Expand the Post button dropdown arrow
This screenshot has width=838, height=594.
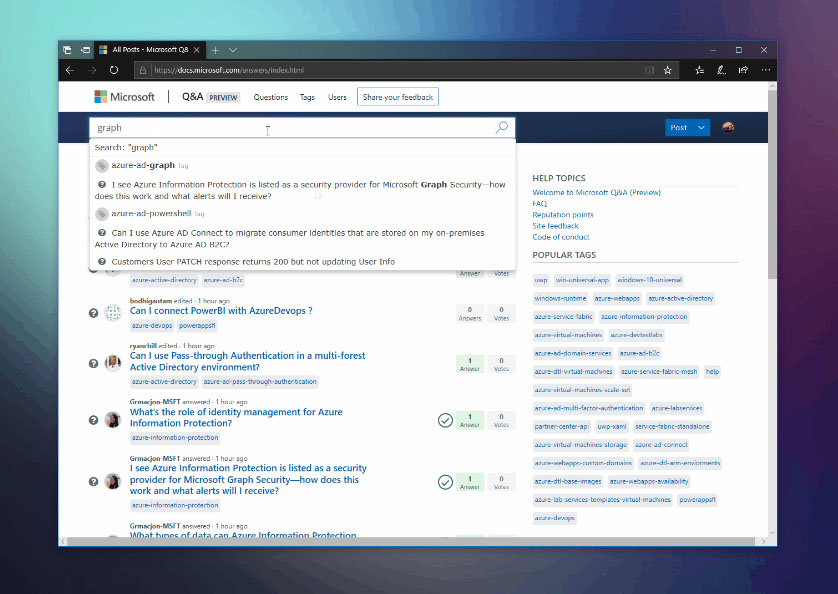[x=701, y=127]
